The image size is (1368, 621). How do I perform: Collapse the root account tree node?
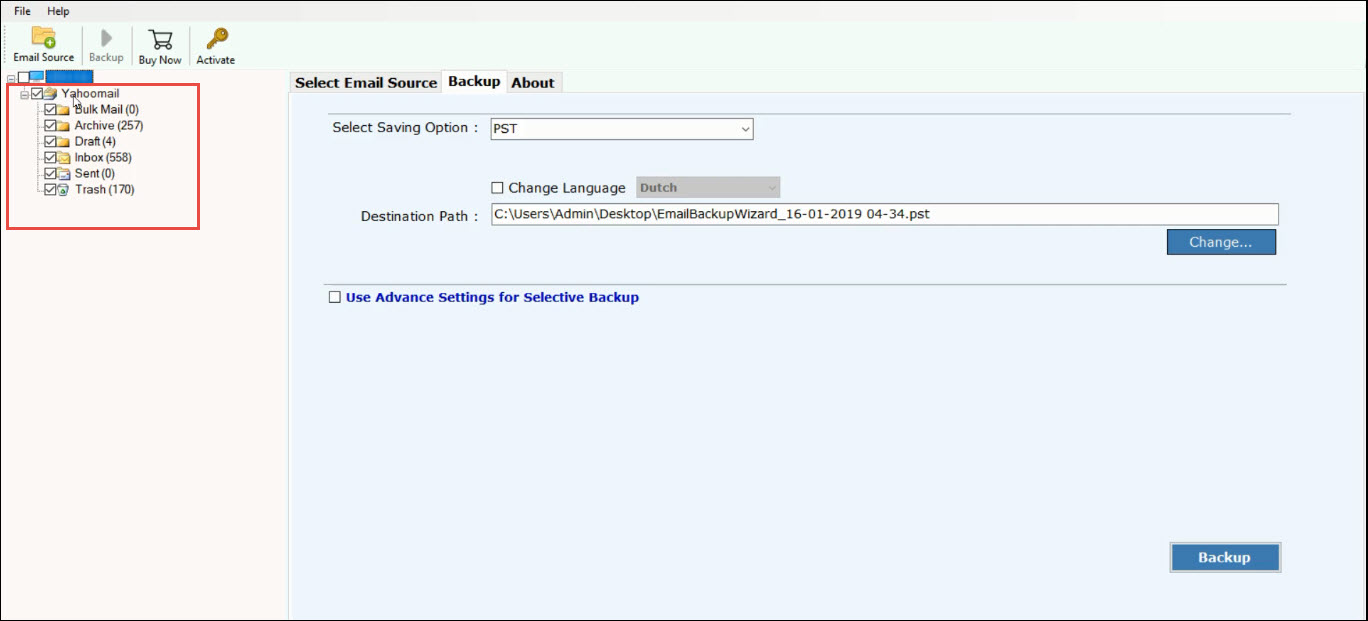pyautogui.click(x=11, y=78)
